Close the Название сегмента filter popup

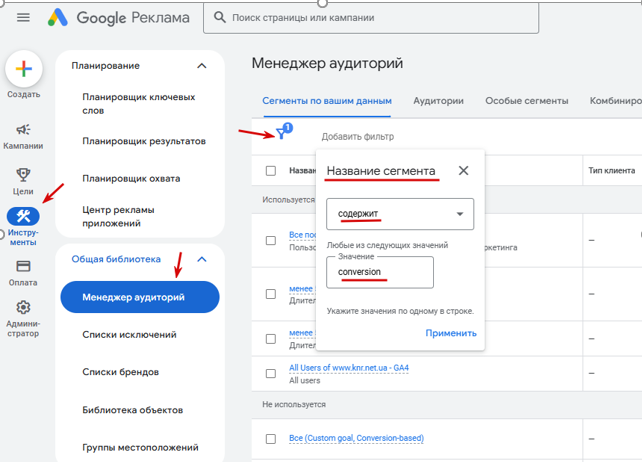(x=463, y=170)
